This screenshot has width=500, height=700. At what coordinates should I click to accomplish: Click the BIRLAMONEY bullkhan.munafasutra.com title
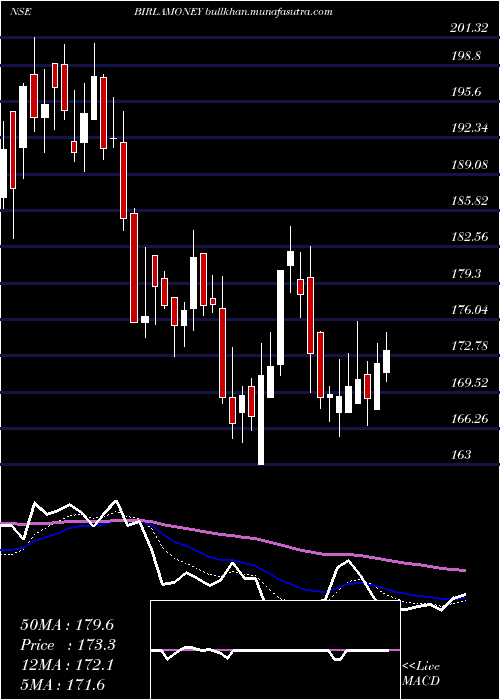pos(233,12)
